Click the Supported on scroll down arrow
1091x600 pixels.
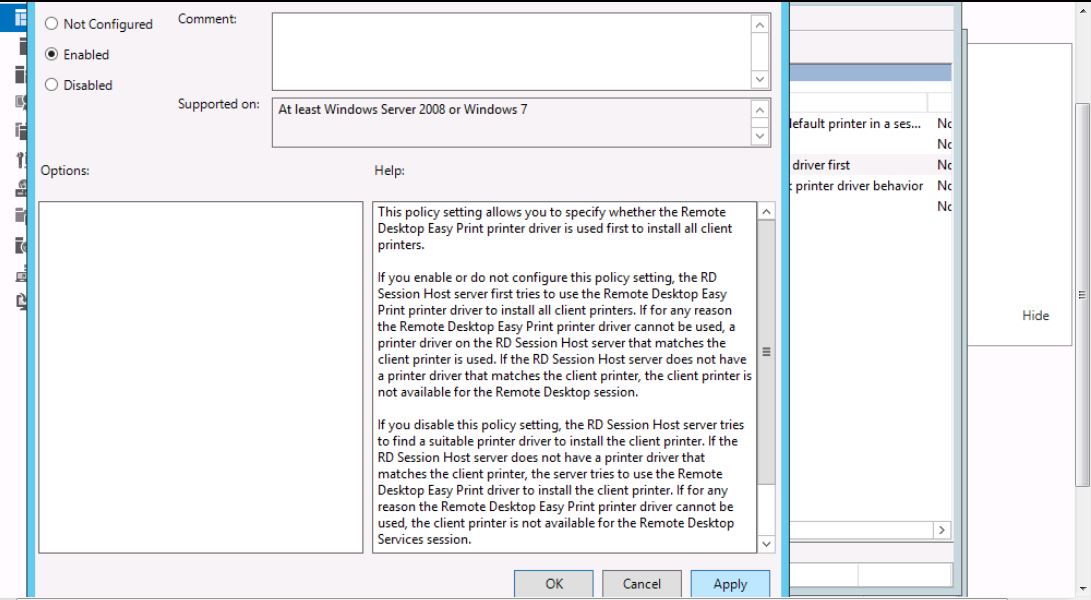[x=760, y=136]
